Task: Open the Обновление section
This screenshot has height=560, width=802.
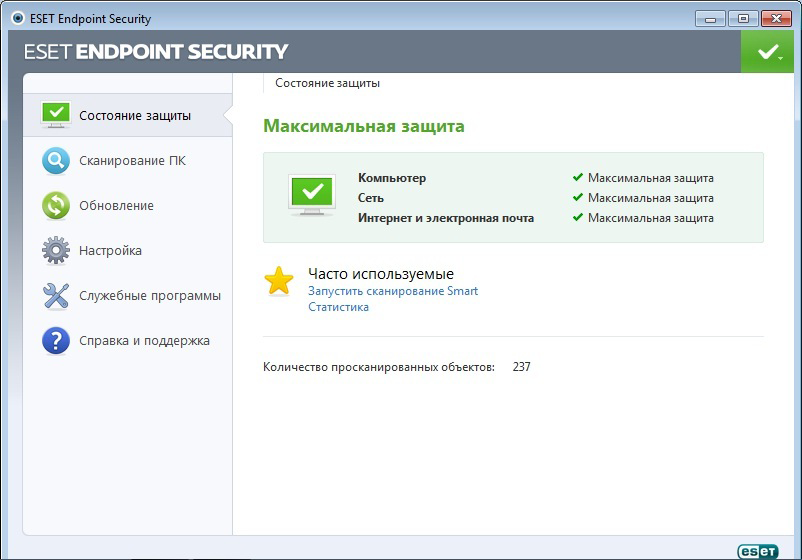Action: pyautogui.click(x=116, y=206)
